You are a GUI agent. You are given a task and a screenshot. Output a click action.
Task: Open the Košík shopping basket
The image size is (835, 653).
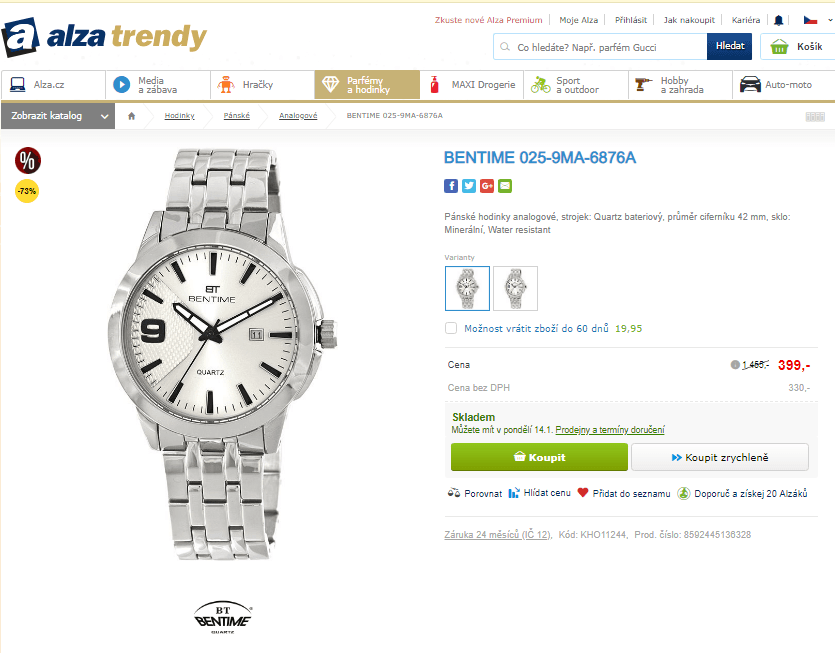tap(798, 47)
